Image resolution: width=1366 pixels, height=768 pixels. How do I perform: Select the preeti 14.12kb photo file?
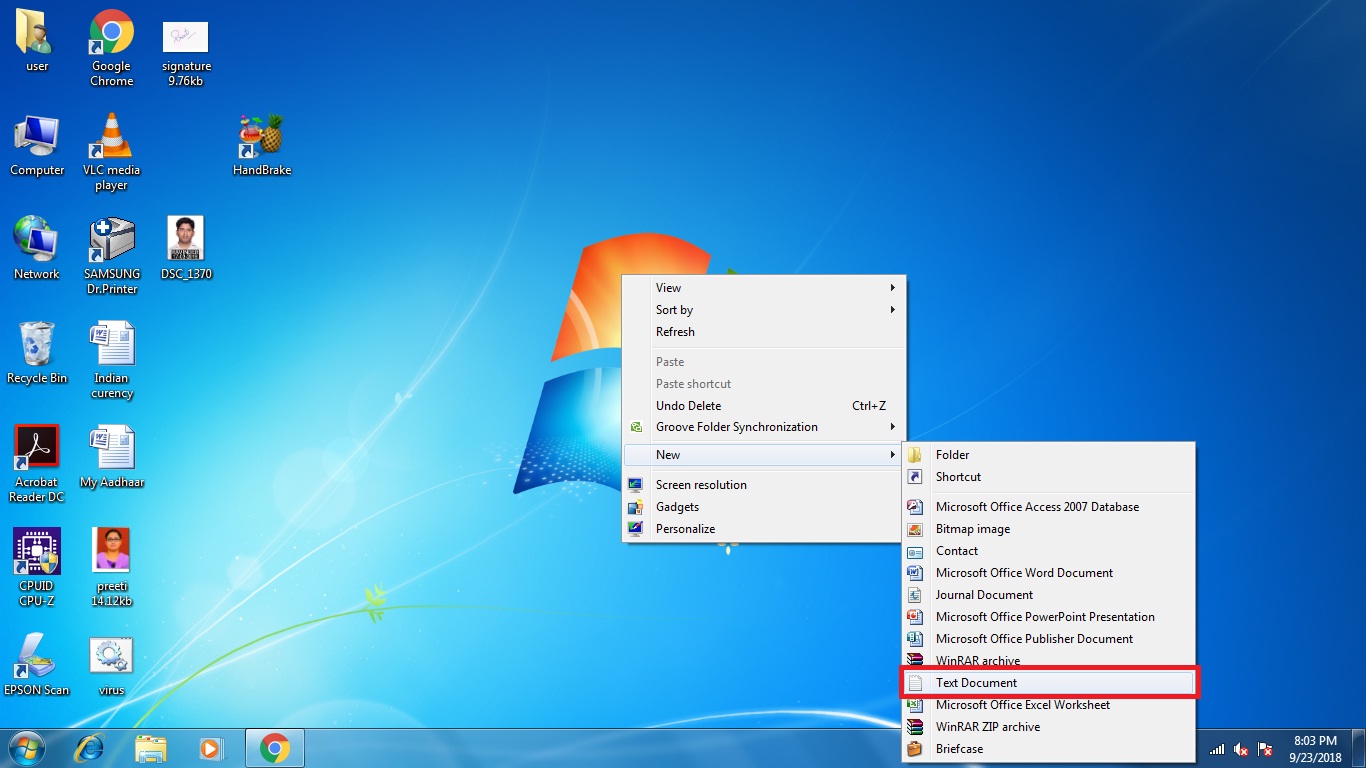click(x=111, y=568)
